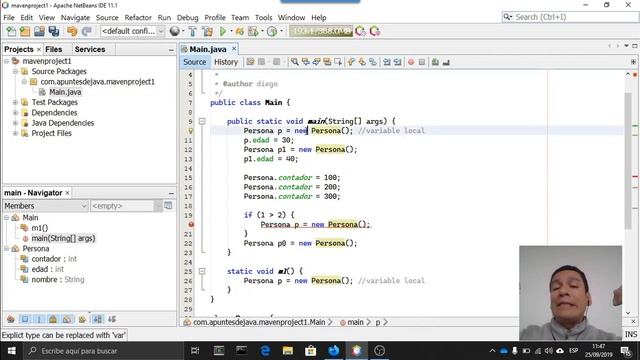Click the Search (Ctrl+I) field

[x=570, y=17]
